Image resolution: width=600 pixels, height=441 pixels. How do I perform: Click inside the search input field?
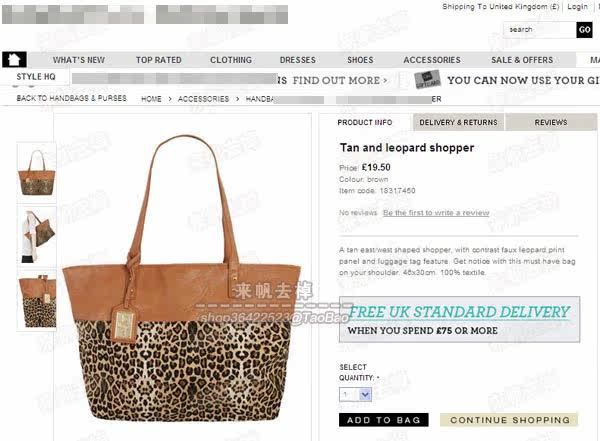point(540,30)
